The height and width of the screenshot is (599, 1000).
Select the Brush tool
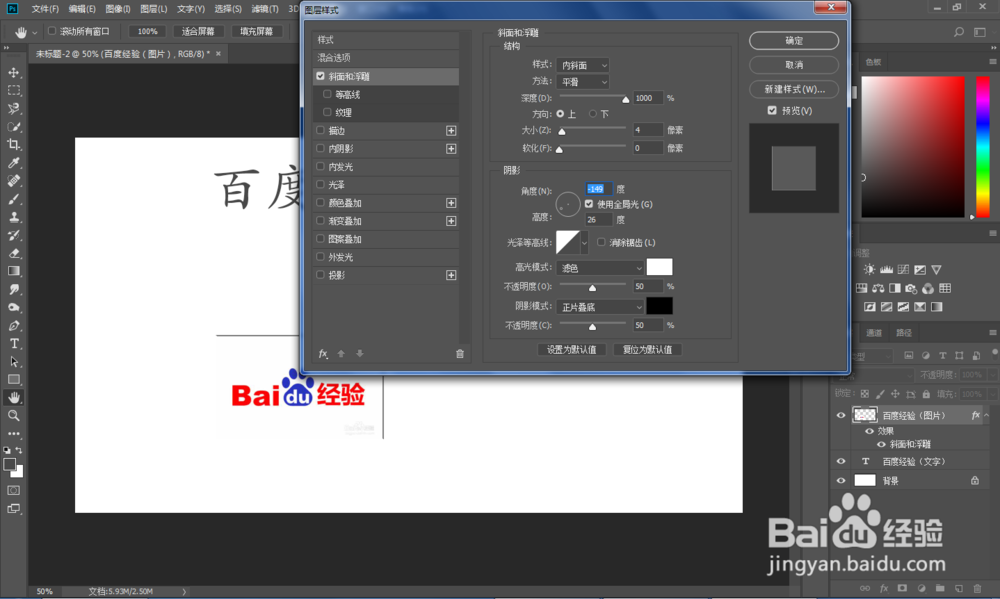pos(13,199)
